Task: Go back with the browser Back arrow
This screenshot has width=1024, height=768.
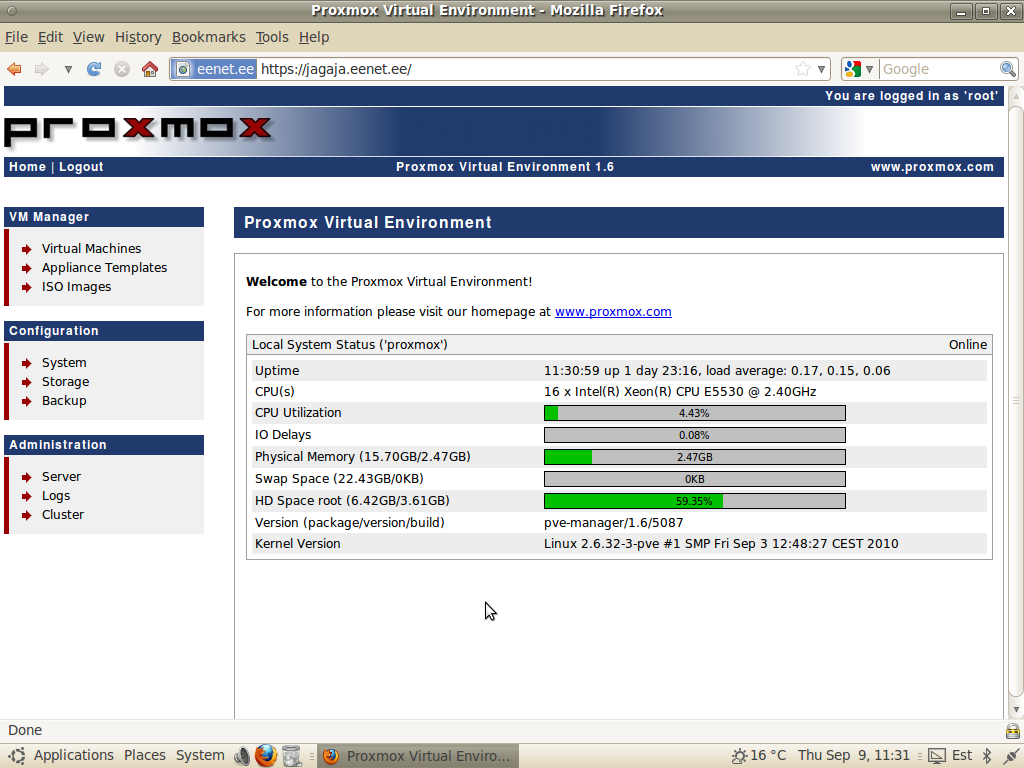Action: point(14,69)
